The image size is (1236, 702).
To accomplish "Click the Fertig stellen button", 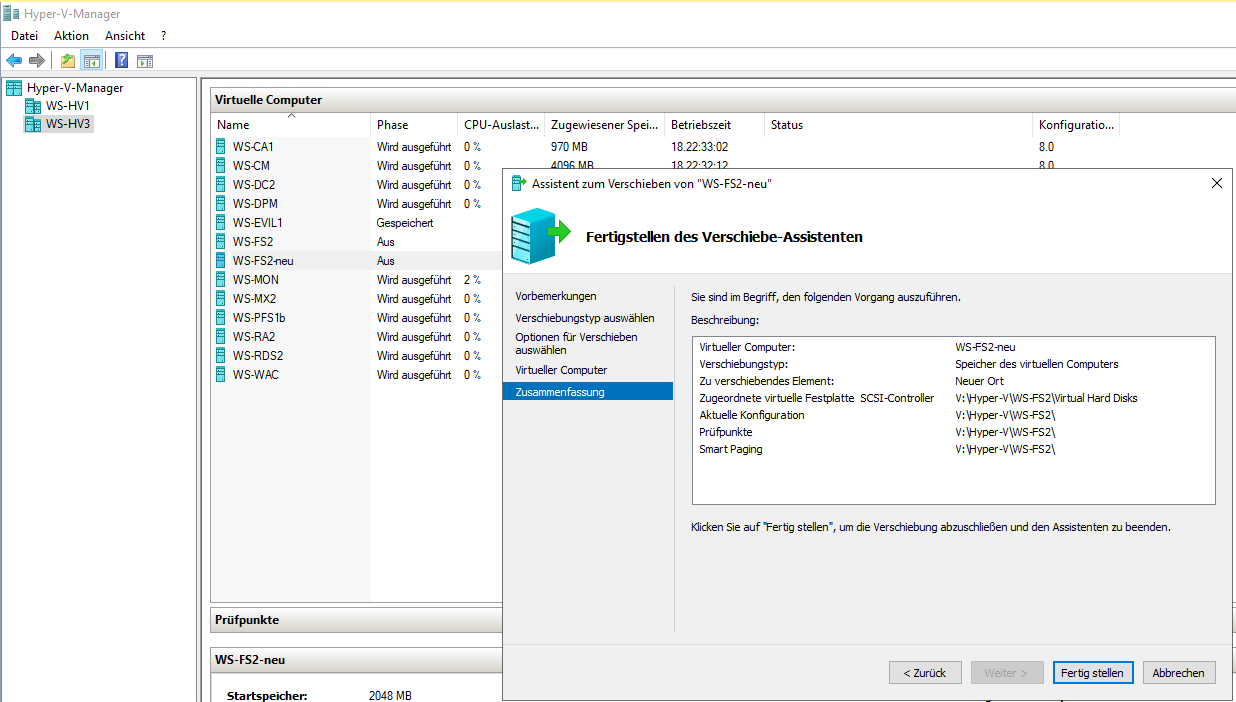I will [x=1093, y=673].
